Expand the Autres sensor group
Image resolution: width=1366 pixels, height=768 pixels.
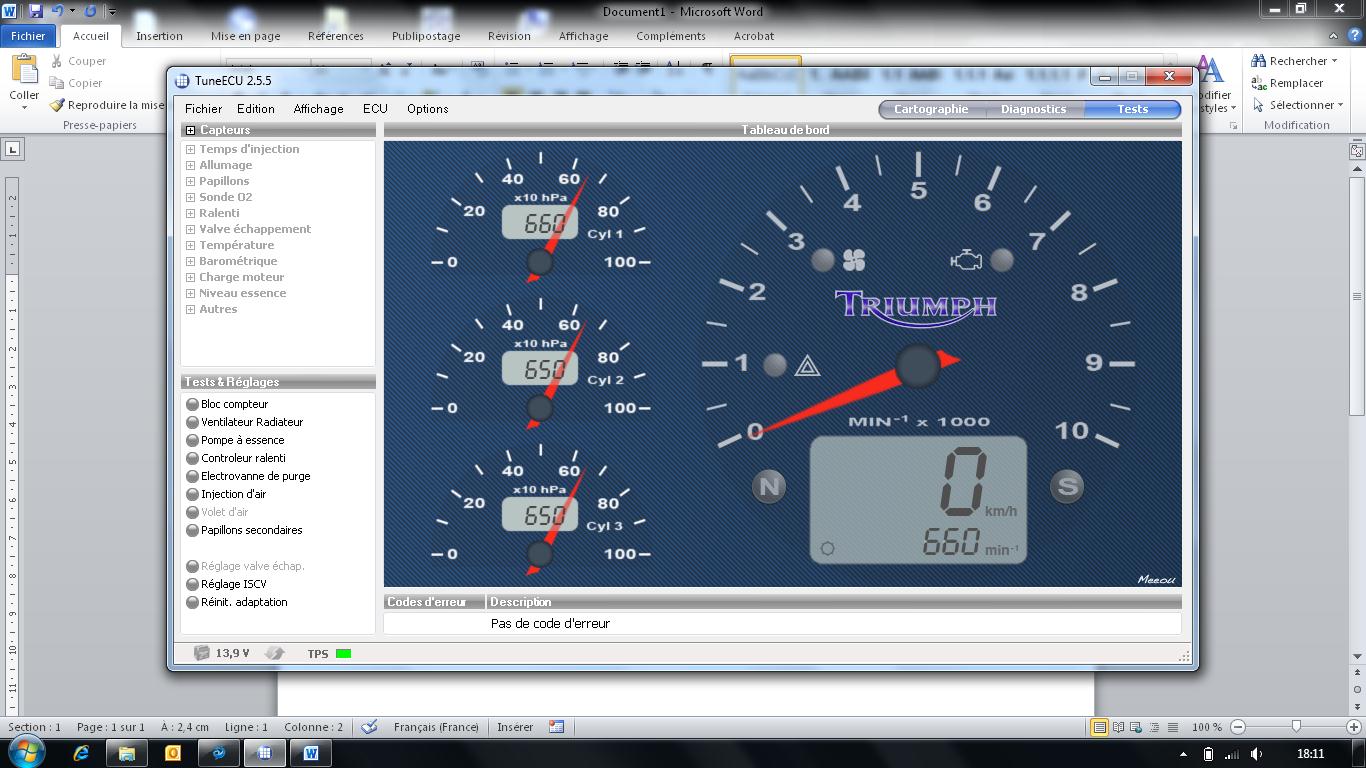click(190, 309)
